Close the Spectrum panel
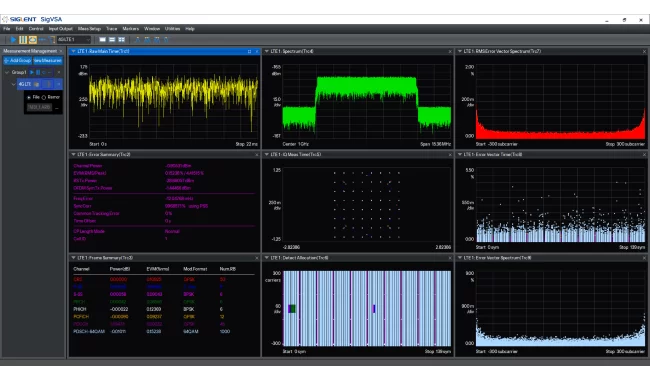This screenshot has height=380, width=650. pos(450,51)
